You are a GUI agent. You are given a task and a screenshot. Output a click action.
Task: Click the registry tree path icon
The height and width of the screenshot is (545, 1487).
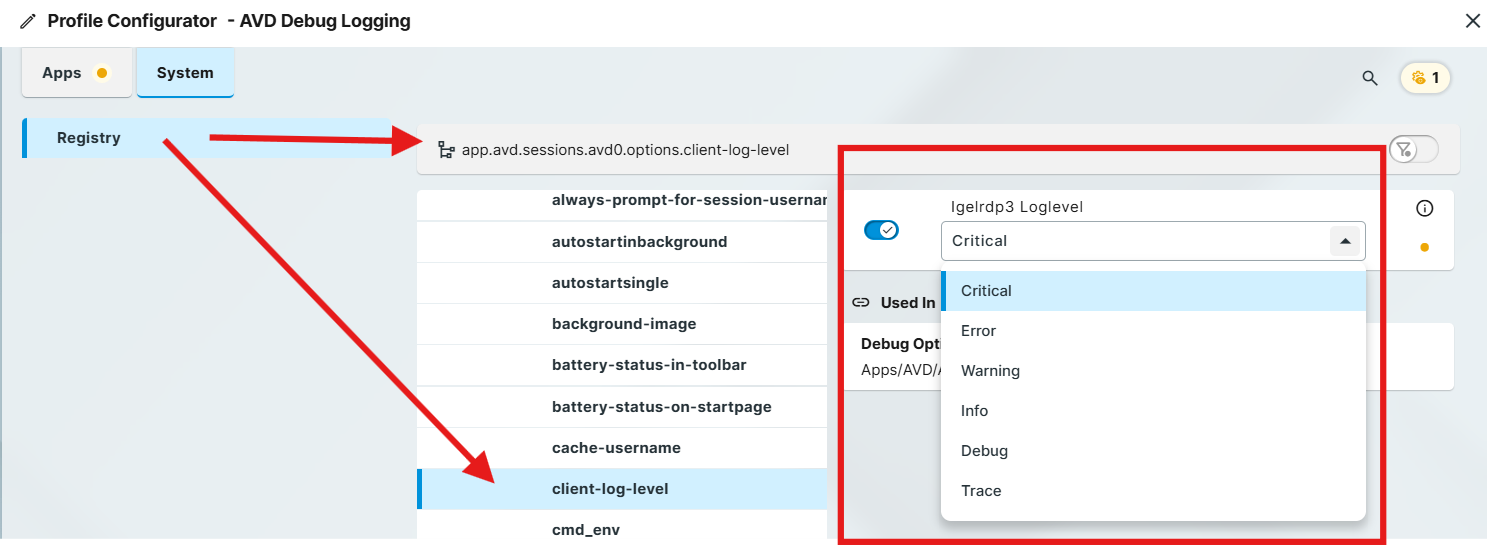(x=446, y=150)
